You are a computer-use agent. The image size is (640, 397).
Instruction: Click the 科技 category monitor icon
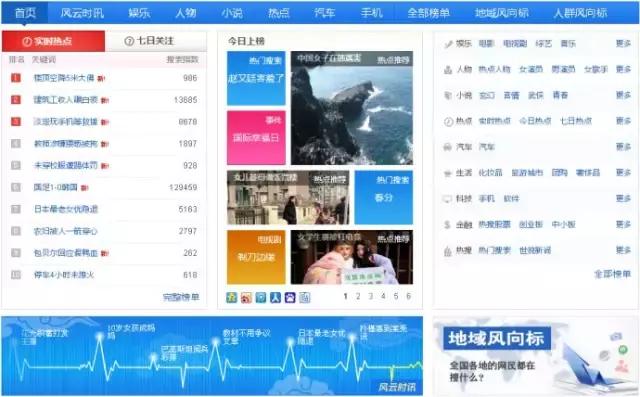448,199
